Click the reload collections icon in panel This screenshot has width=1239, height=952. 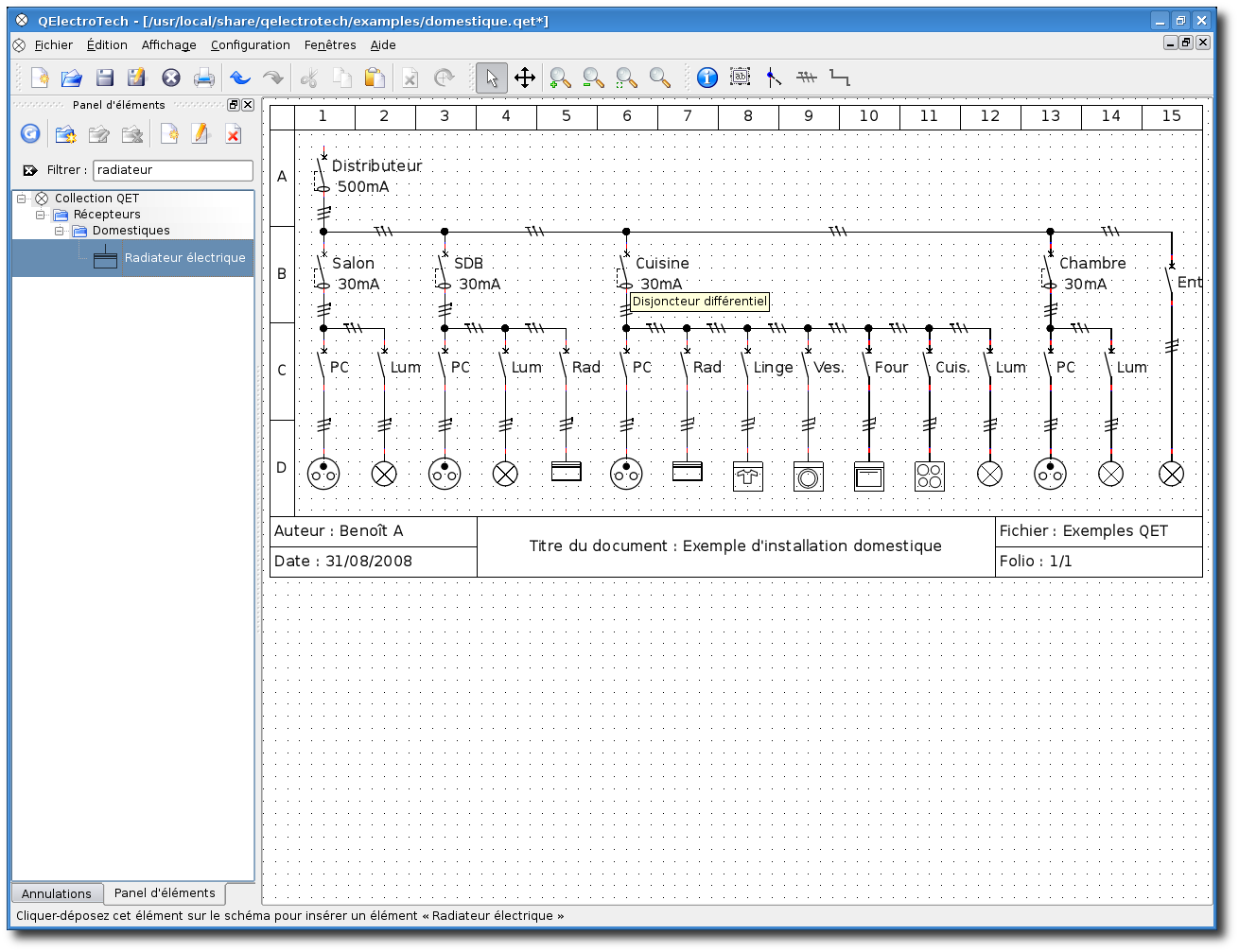pos(30,134)
